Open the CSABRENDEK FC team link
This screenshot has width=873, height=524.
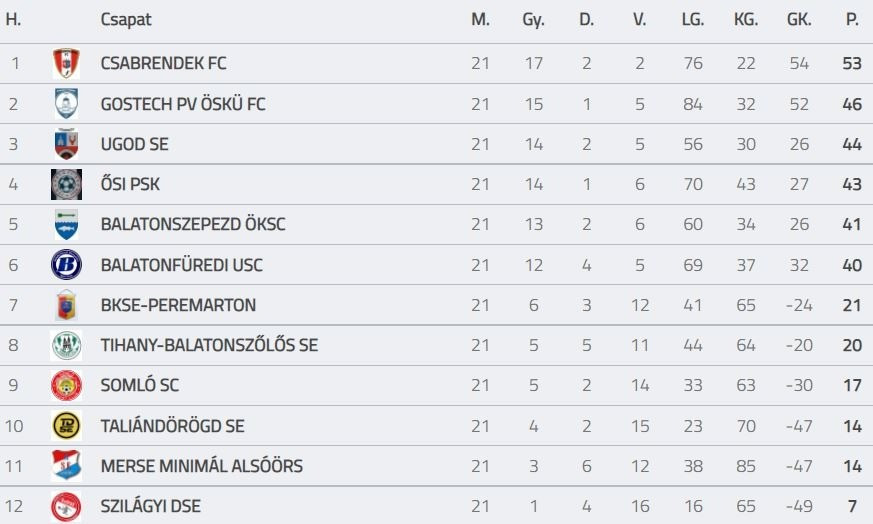click(163, 64)
